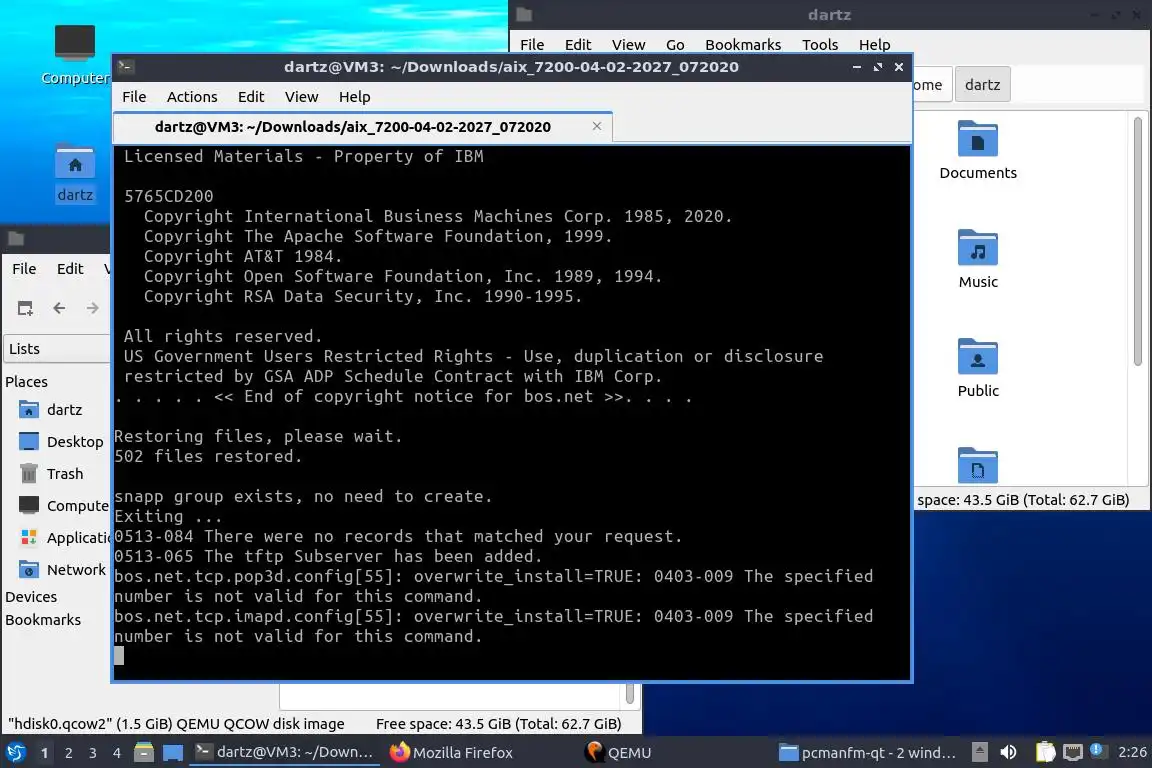The image size is (1152, 768).
Task: Close the terminal tab dartz@VM3
Action: point(597,126)
